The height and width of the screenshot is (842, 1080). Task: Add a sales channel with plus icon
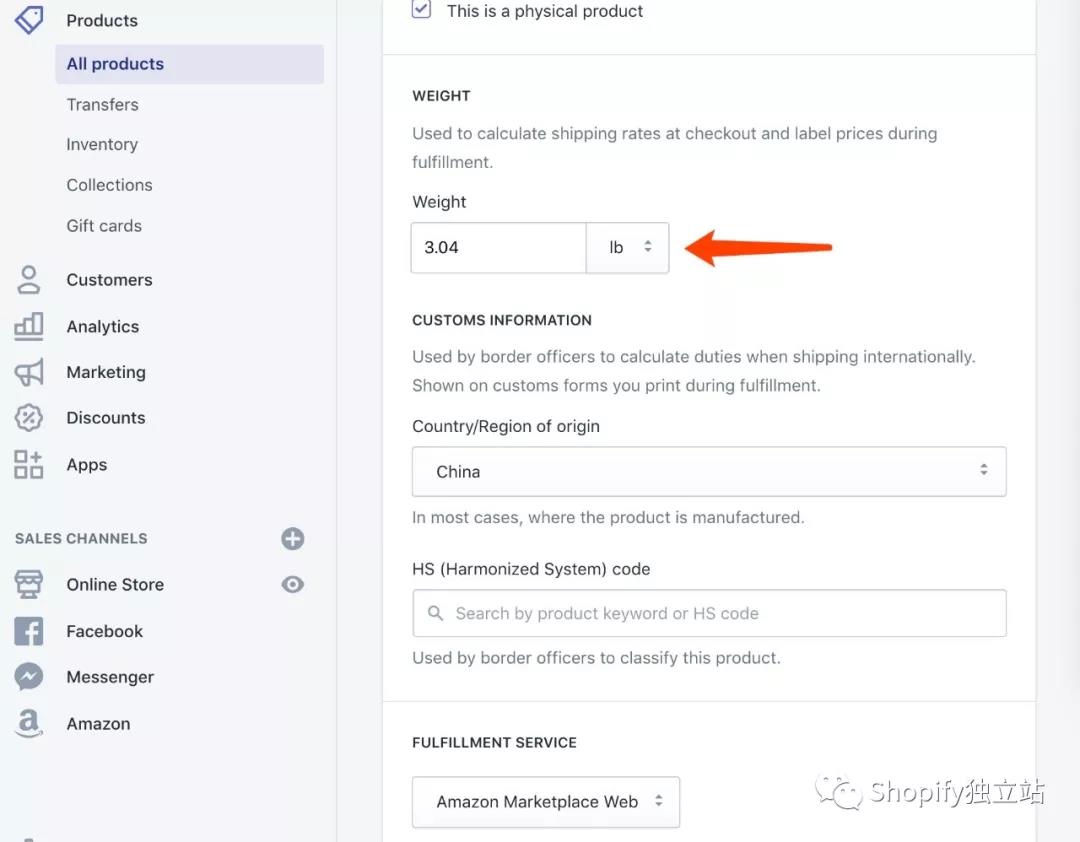[292, 539]
